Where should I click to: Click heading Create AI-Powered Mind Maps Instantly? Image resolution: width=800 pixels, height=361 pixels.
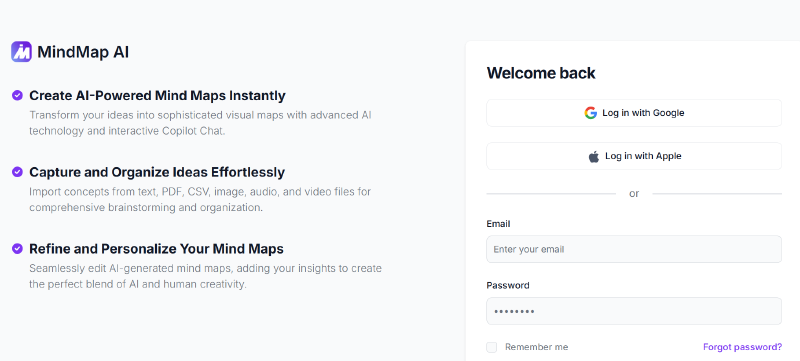(157, 96)
